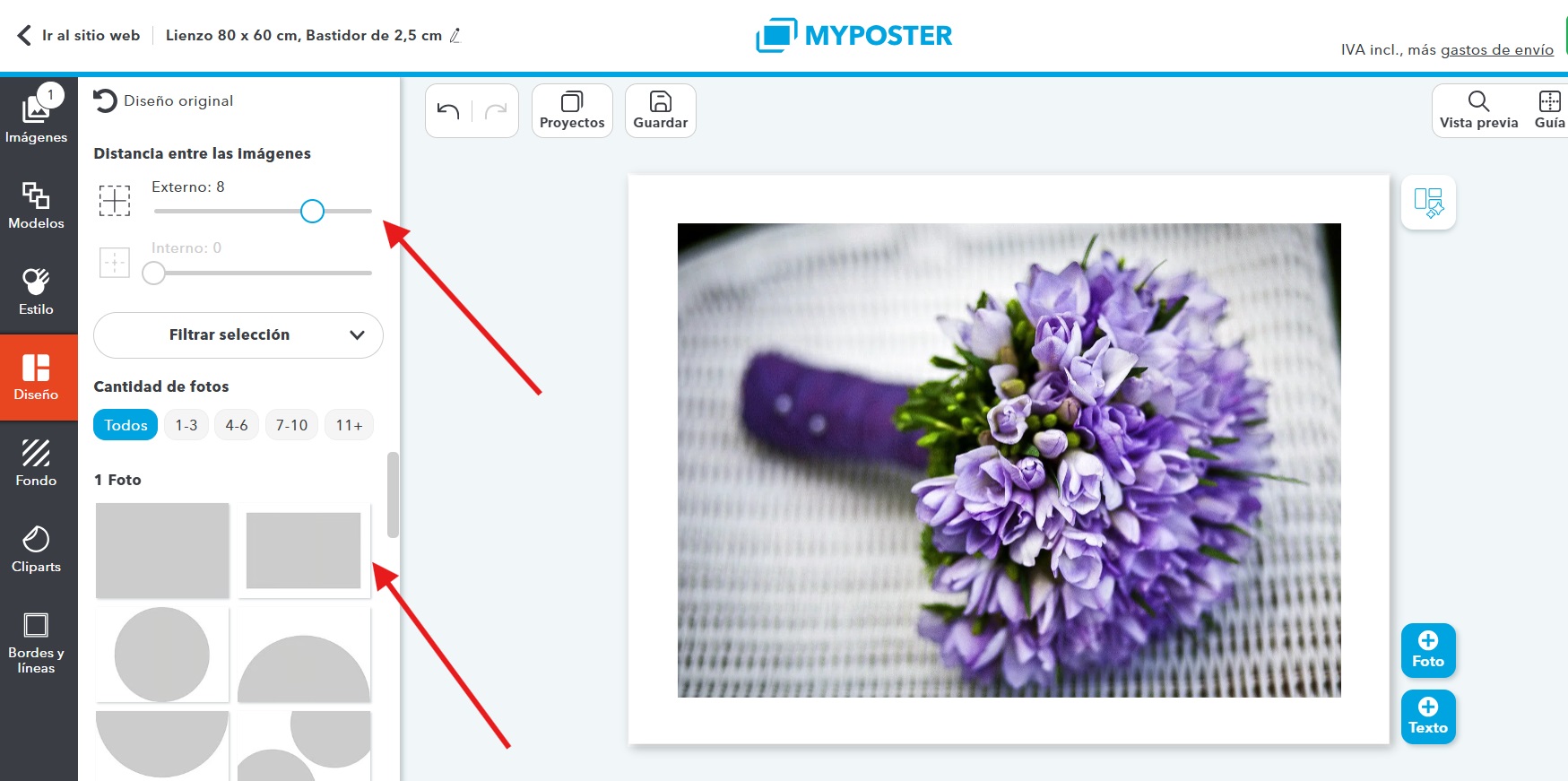This screenshot has height=781, width=1568.
Task: Click the Guardar save button
Action: [661, 111]
